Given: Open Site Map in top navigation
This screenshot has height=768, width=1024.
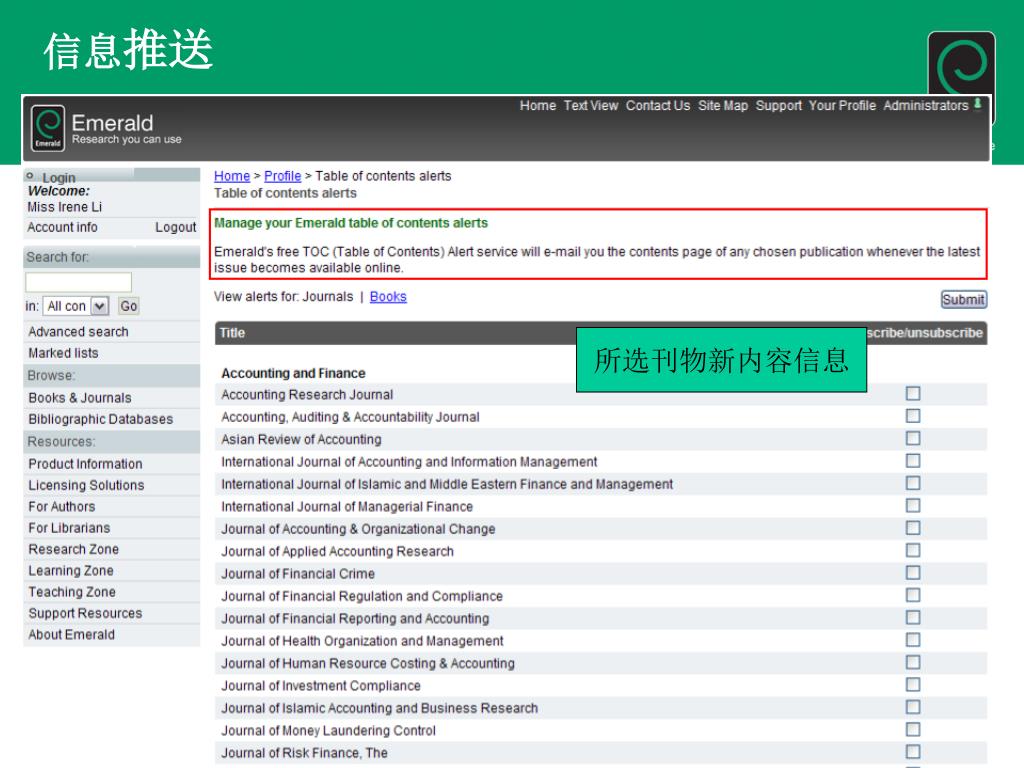Looking at the screenshot, I should [x=722, y=106].
